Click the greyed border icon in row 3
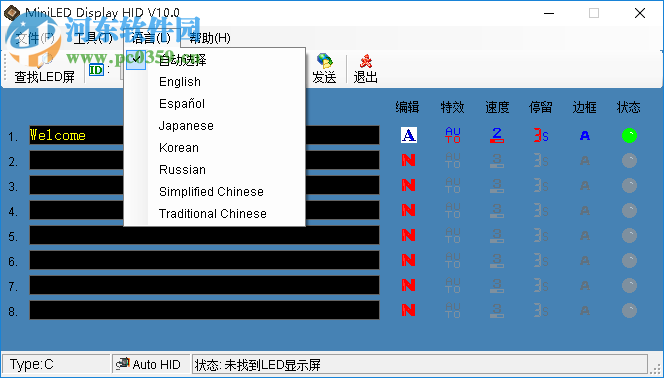Screen dimensions: 664x378 click(x=585, y=185)
